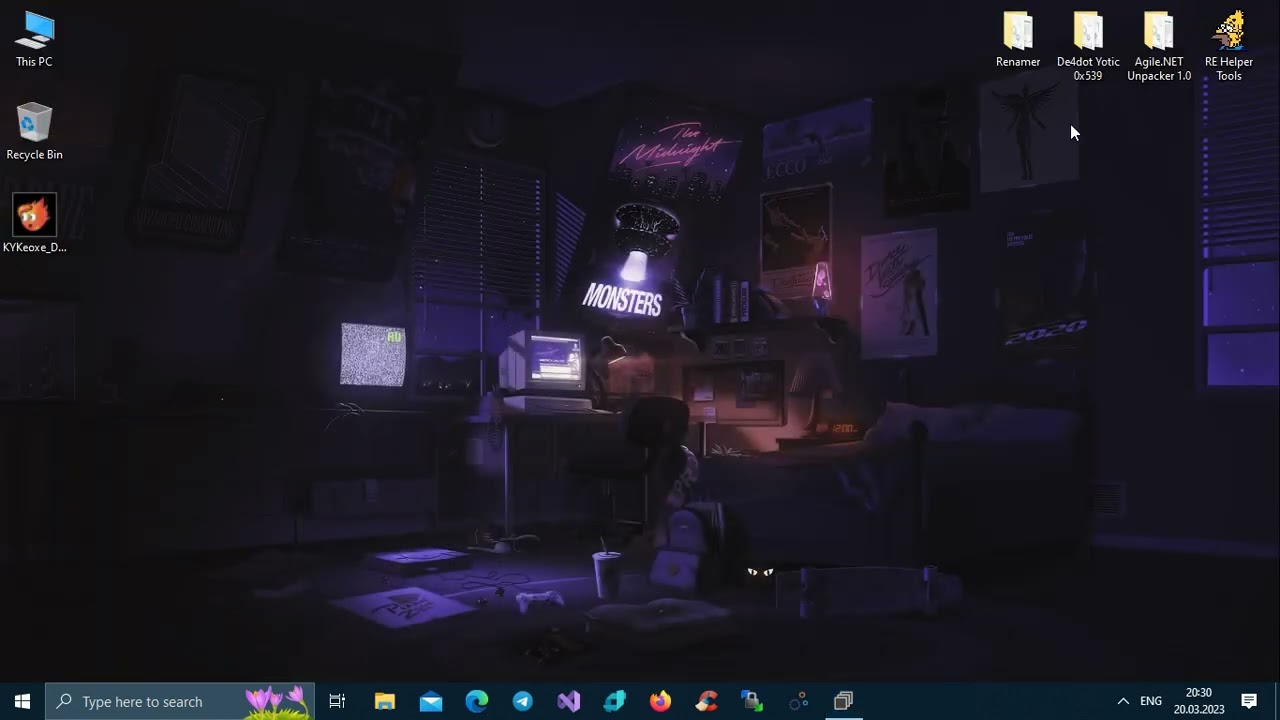Select the This PC desktop icon
Screen dimensions: 1280x720
pyautogui.click(x=34, y=40)
